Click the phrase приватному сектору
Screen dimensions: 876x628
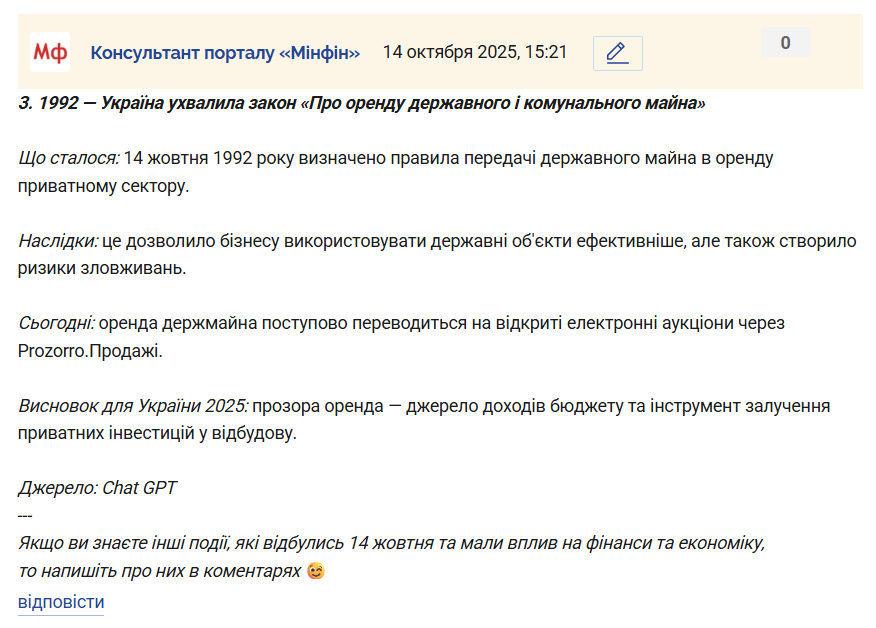[103, 186]
